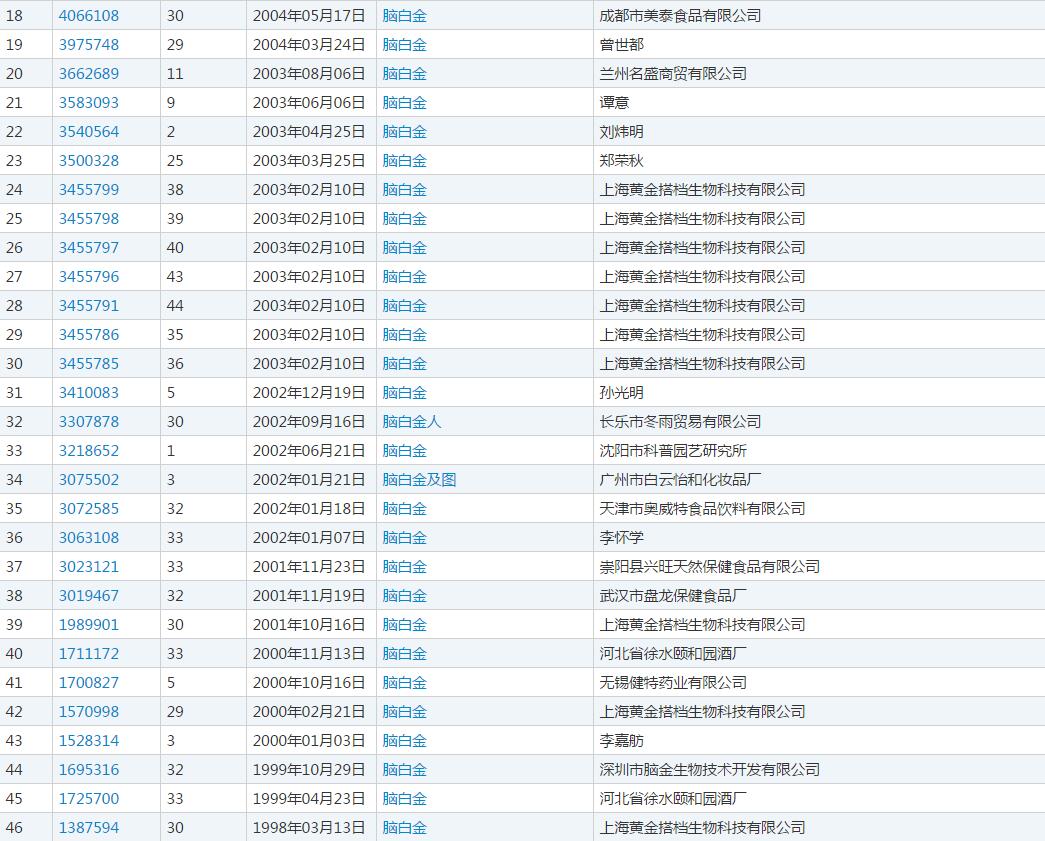Click registration number 3455799
Viewport: 1045px width, 841px height.
click(89, 189)
